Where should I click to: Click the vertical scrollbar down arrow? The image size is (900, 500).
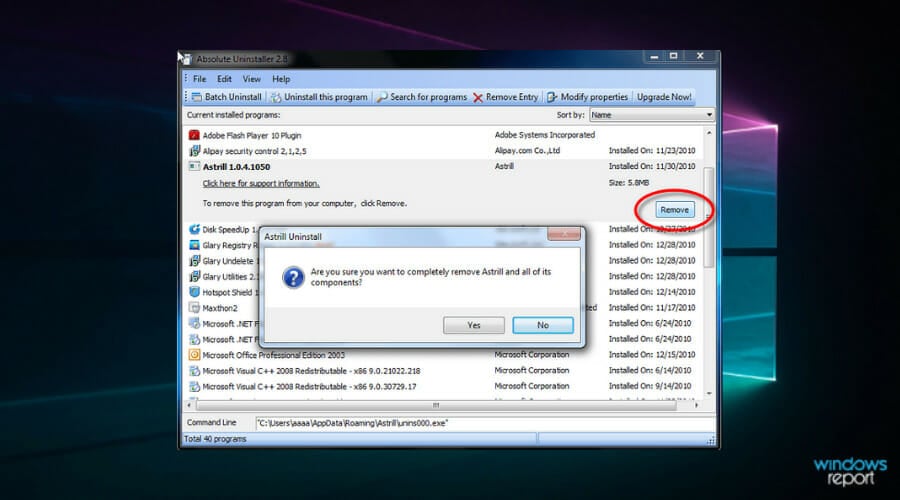click(x=709, y=393)
